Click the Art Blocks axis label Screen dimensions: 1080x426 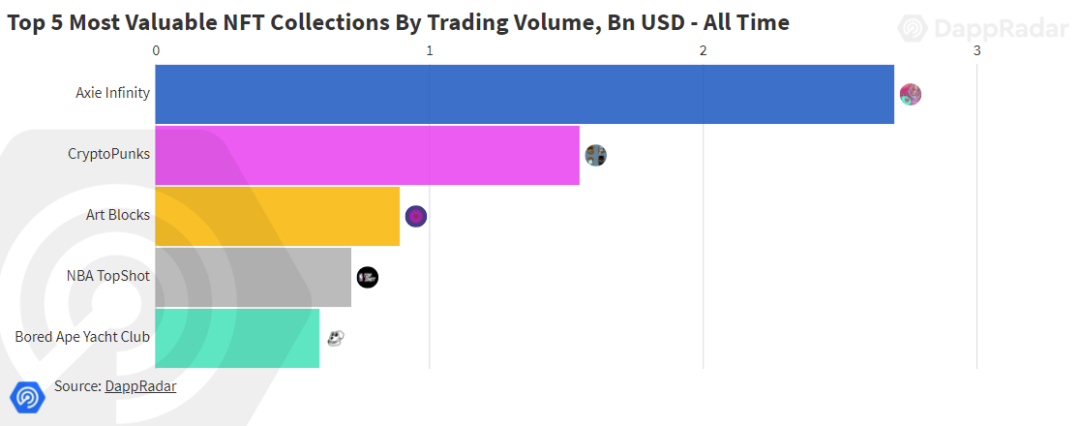[118, 215]
